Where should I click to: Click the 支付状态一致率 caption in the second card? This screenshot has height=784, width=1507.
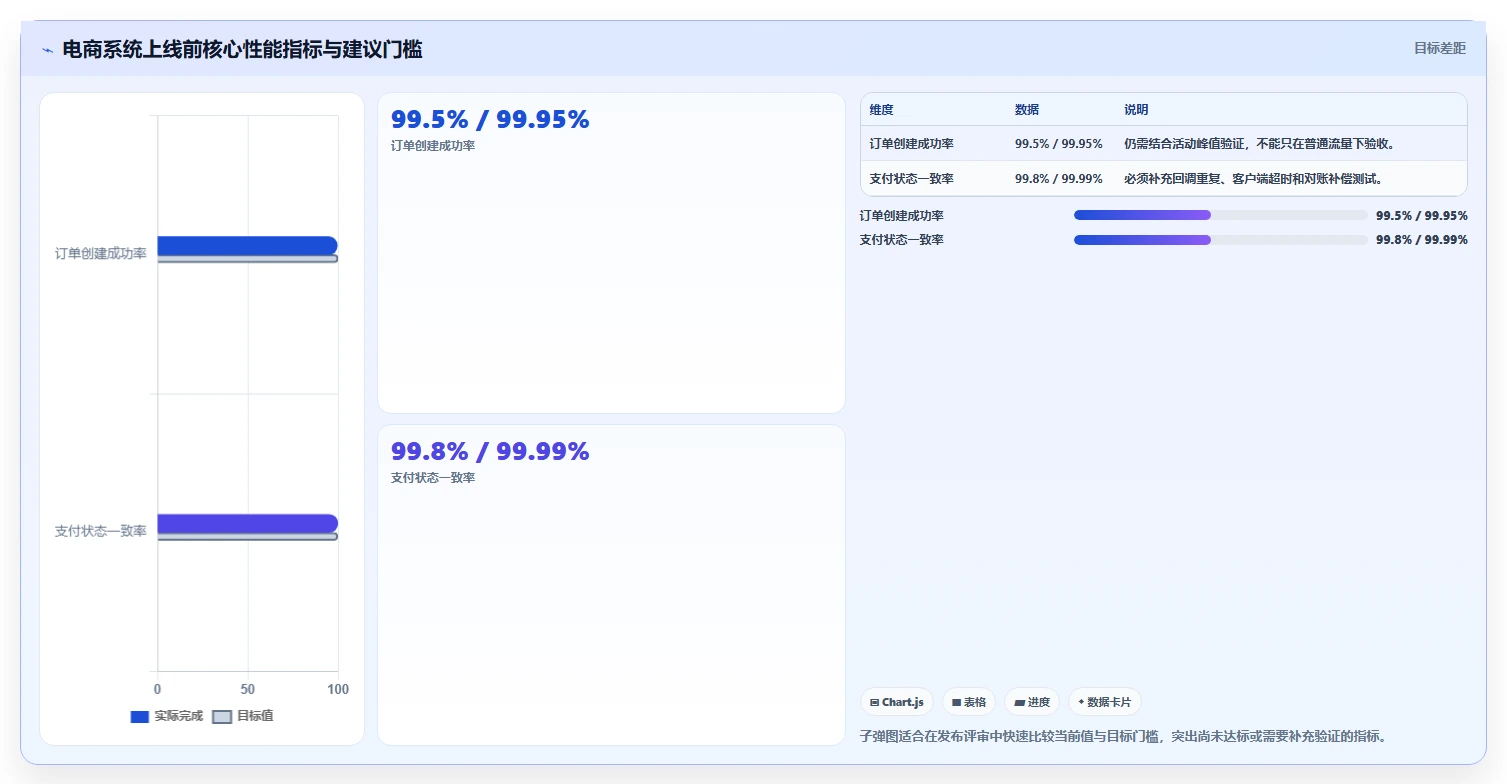click(433, 478)
